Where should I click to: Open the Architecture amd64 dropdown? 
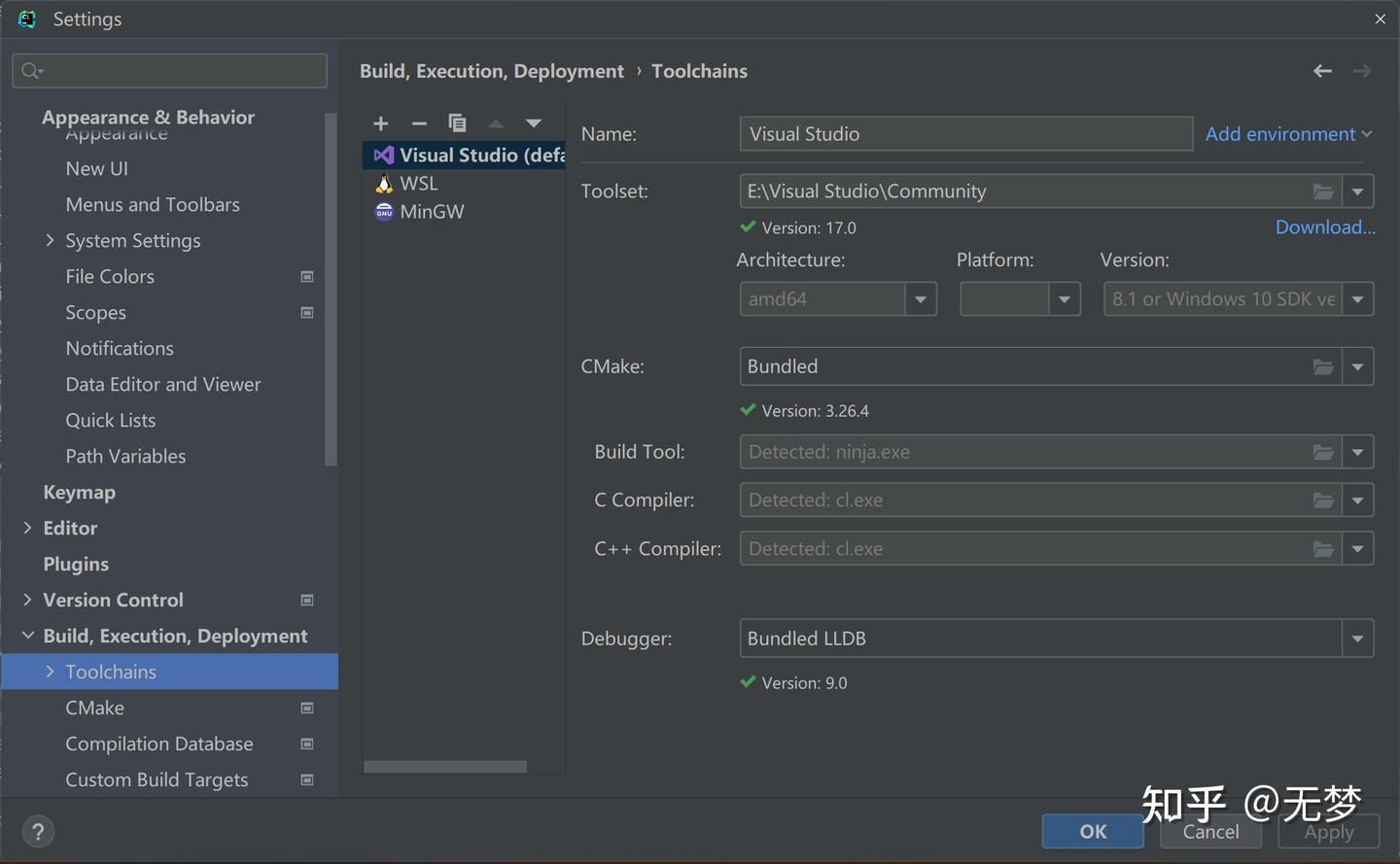[x=920, y=299]
